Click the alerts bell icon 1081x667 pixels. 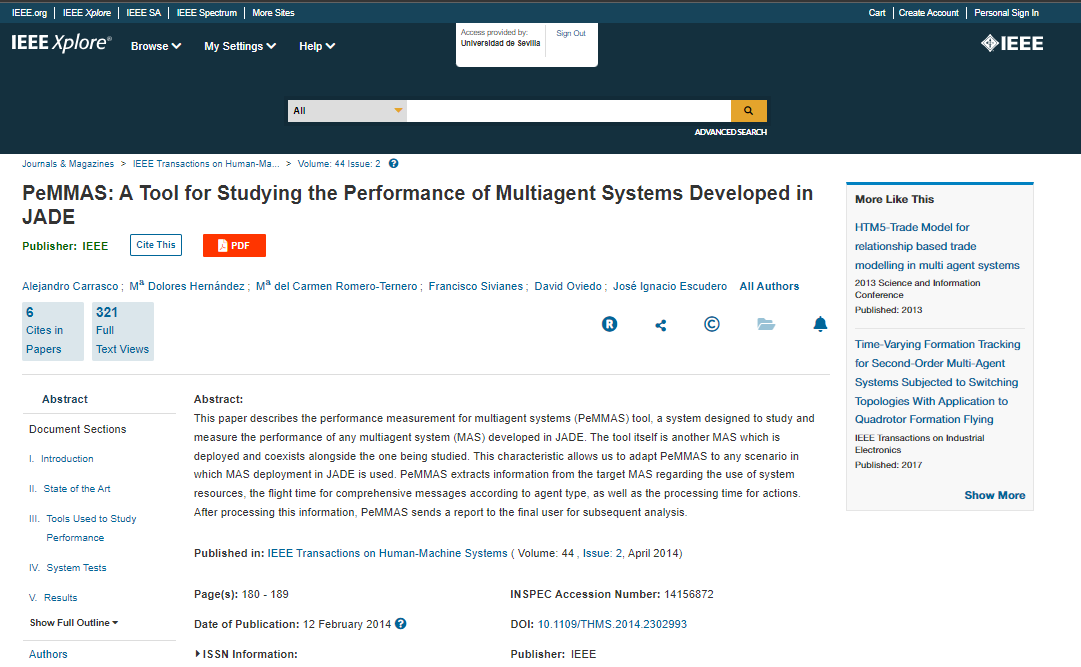coord(820,324)
